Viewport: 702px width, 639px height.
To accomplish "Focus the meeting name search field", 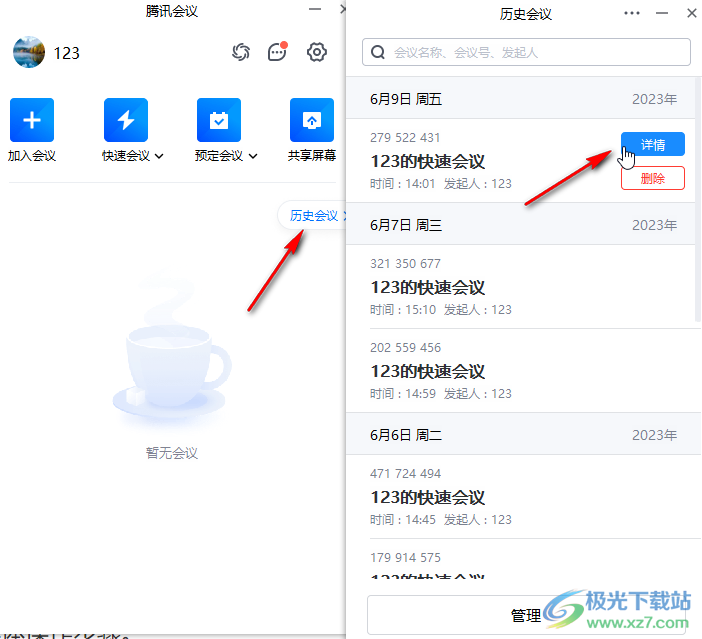I will tap(526, 52).
